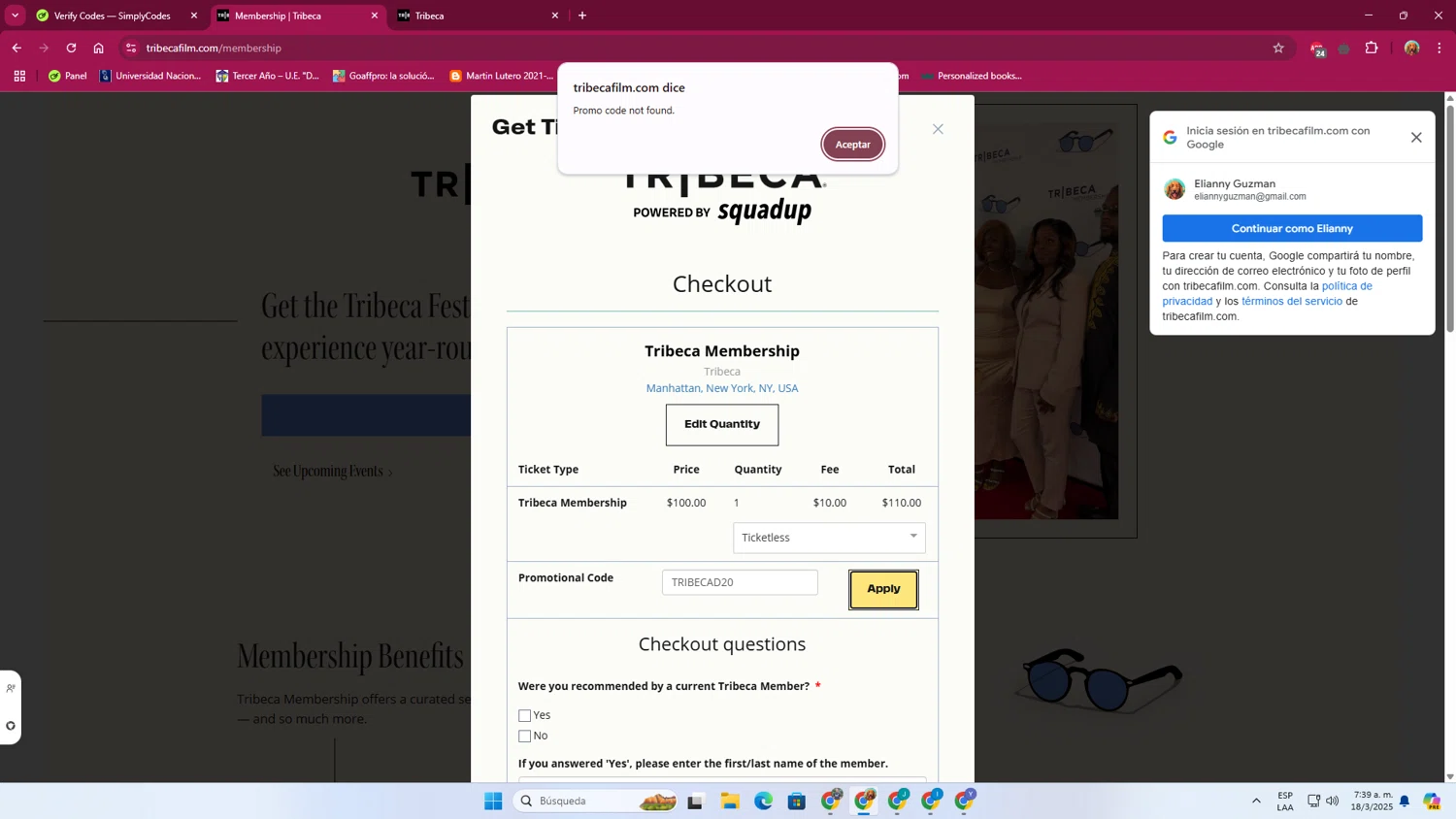Apply the promotional code
The height and width of the screenshot is (819, 1456).
point(883,589)
